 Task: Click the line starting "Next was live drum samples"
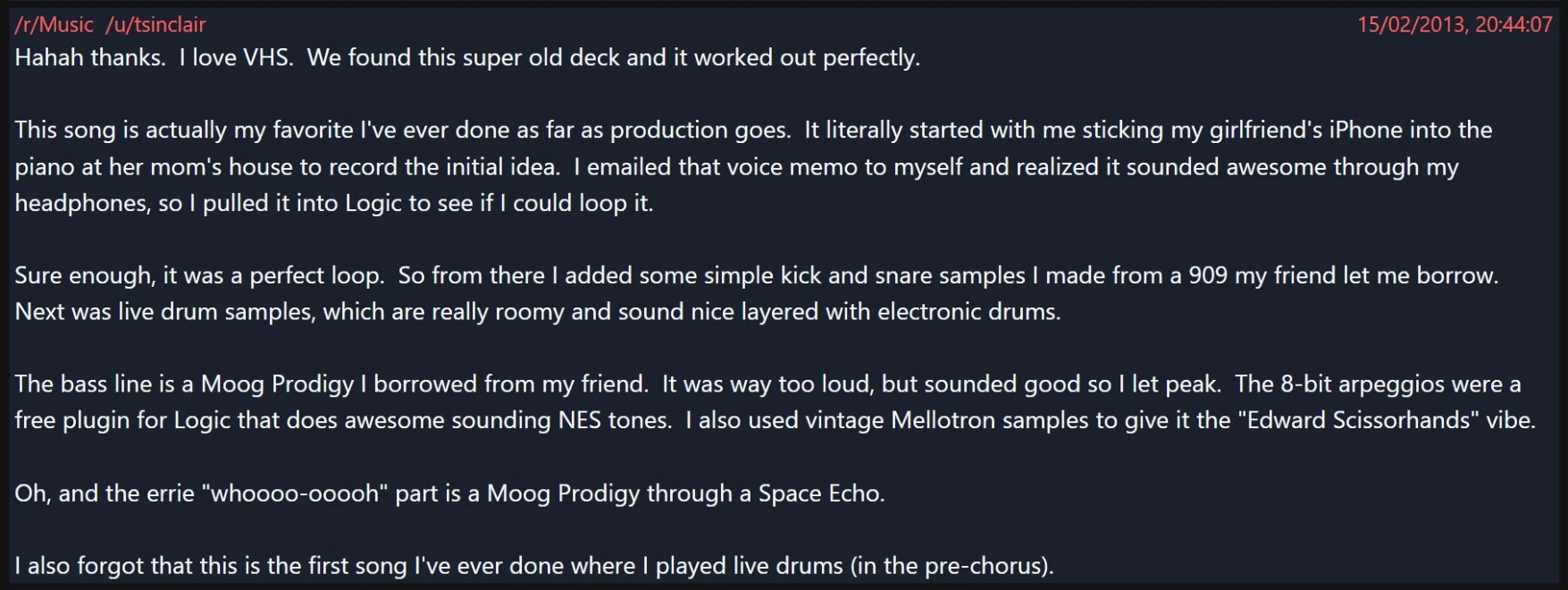(536, 312)
